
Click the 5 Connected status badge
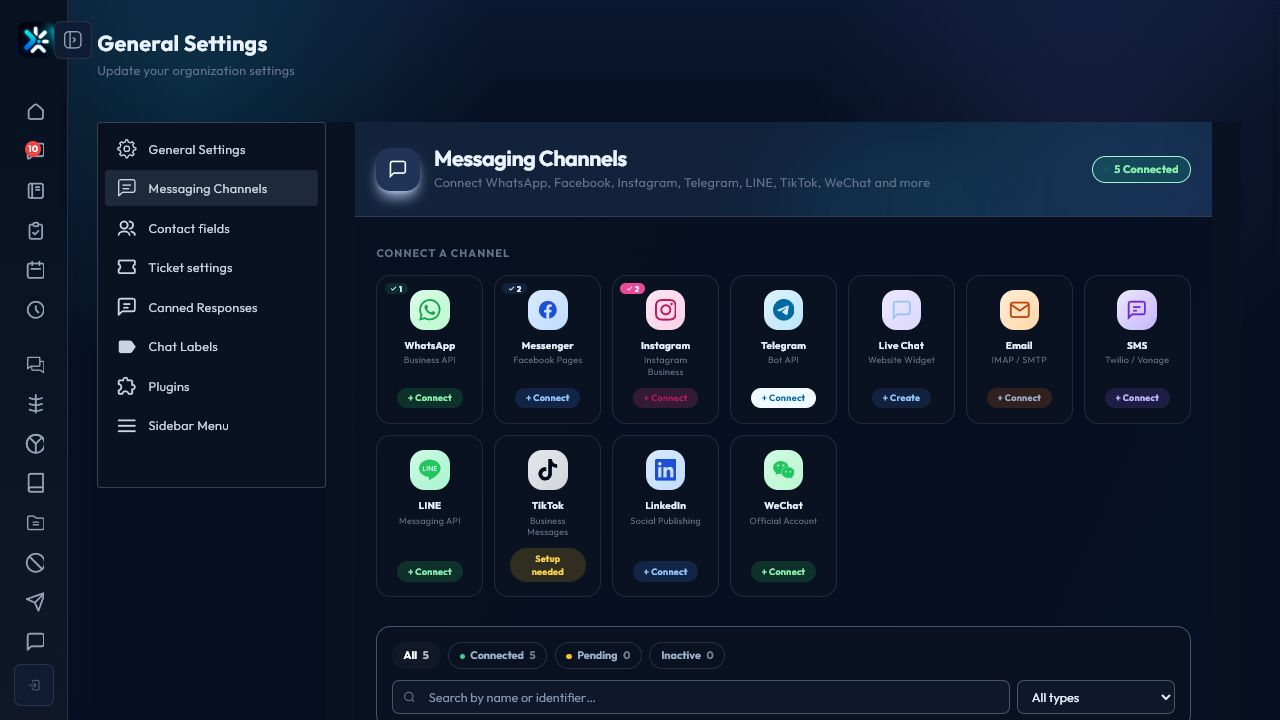(x=1141, y=169)
